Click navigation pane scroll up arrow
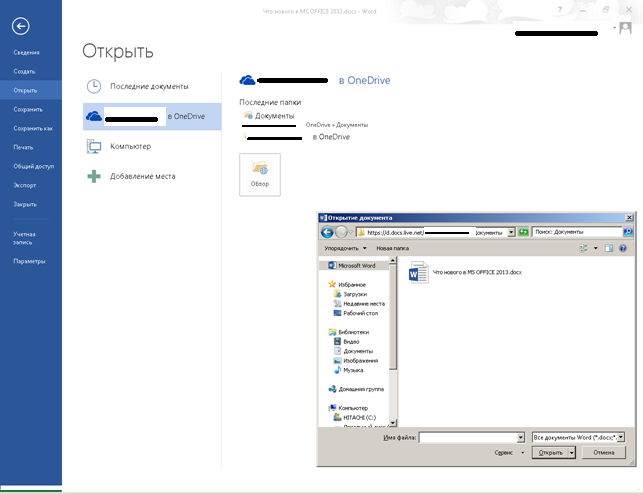643x494 pixels. (392, 260)
